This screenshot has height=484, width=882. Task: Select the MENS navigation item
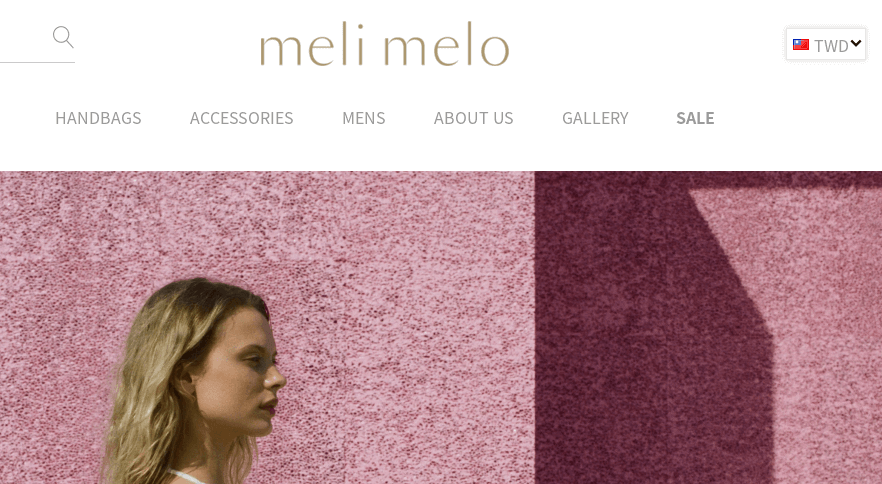pyautogui.click(x=363, y=118)
